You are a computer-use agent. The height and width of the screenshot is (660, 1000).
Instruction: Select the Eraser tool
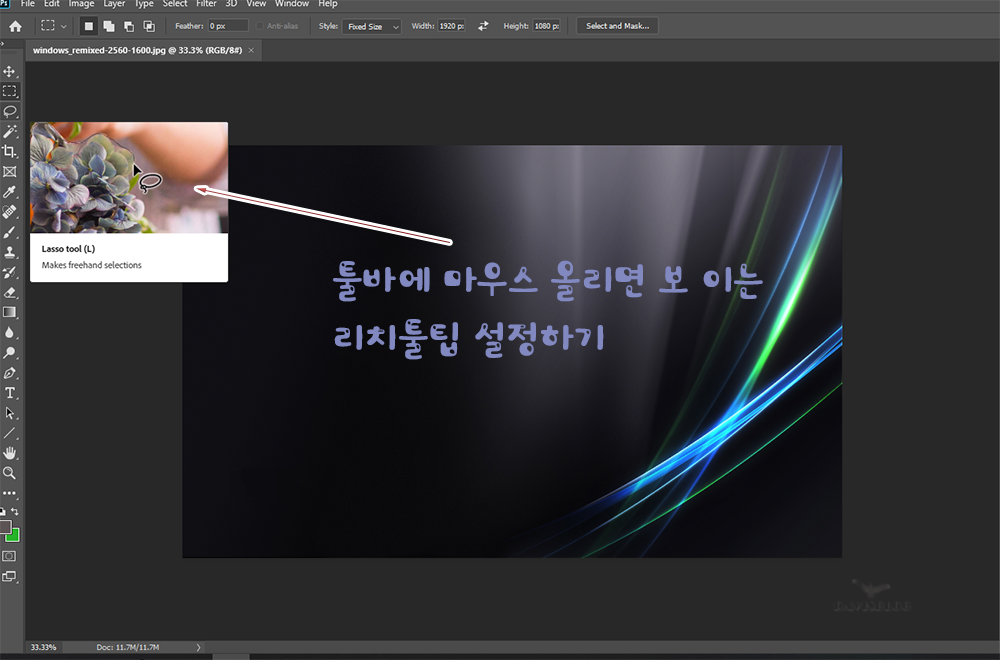click(x=10, y=293)
